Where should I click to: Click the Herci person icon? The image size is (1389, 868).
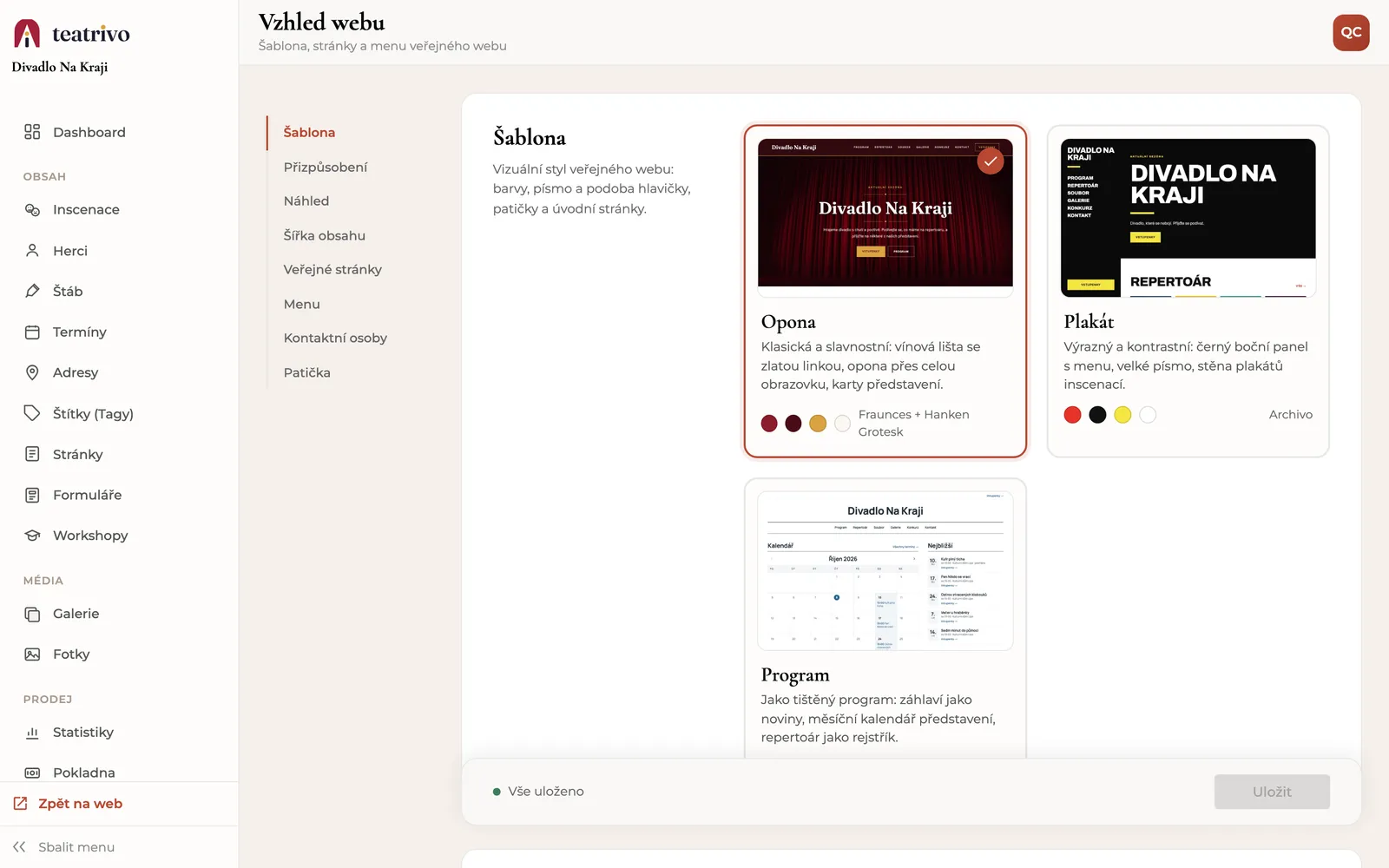pos(32,250)
